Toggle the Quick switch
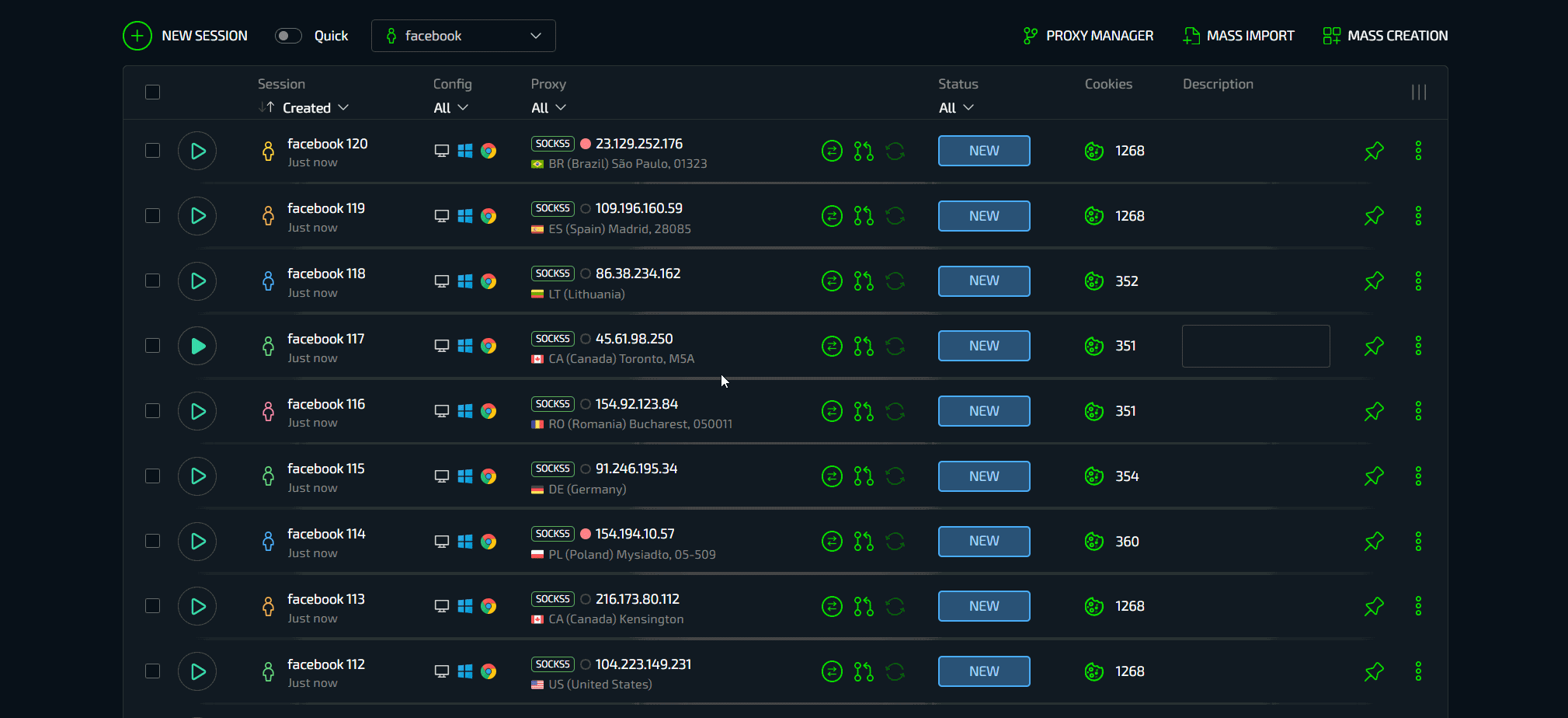This screenshot has height=718, width=1568. coord(288,36)
